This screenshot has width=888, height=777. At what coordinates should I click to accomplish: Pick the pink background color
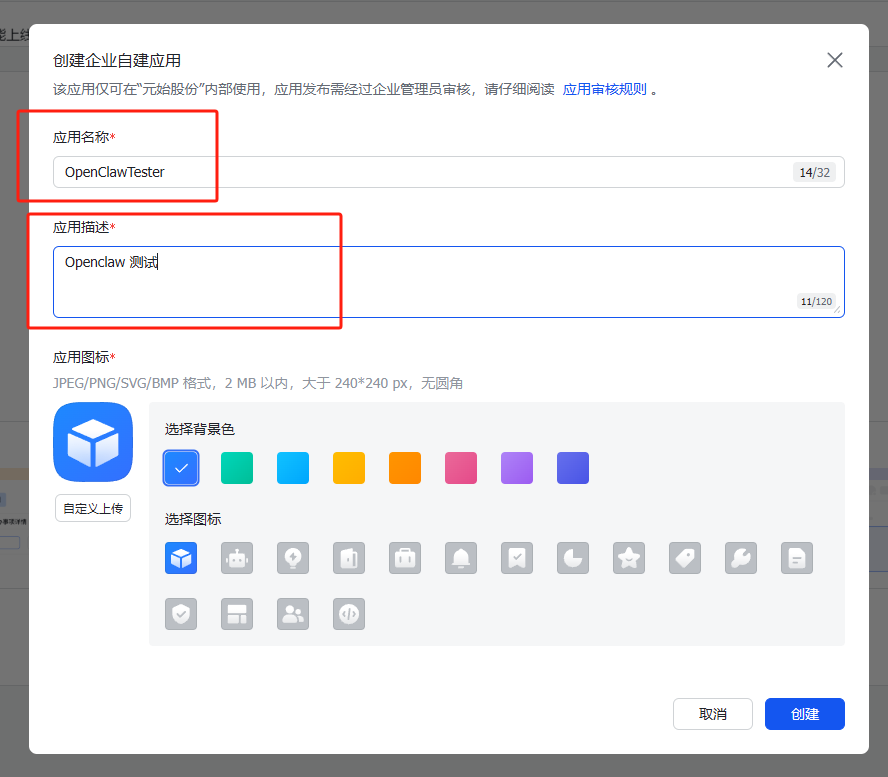click(461, 468)
